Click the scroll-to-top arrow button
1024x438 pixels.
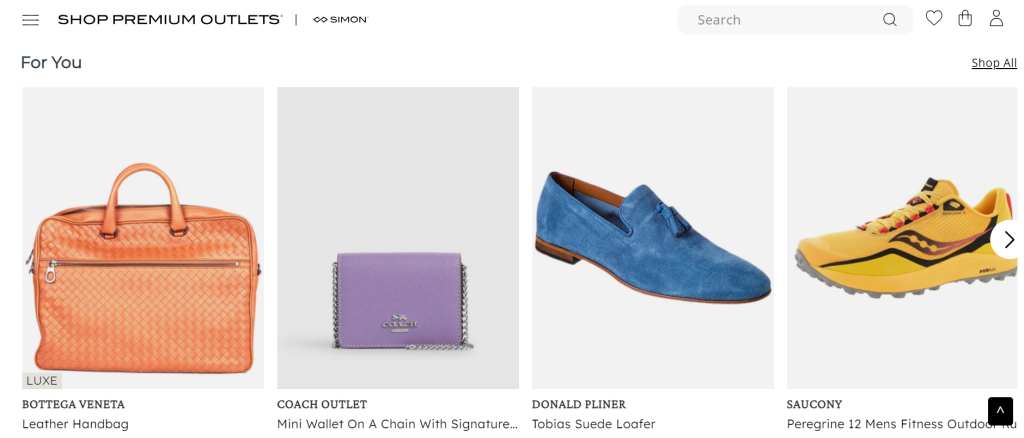(1001, 411)
